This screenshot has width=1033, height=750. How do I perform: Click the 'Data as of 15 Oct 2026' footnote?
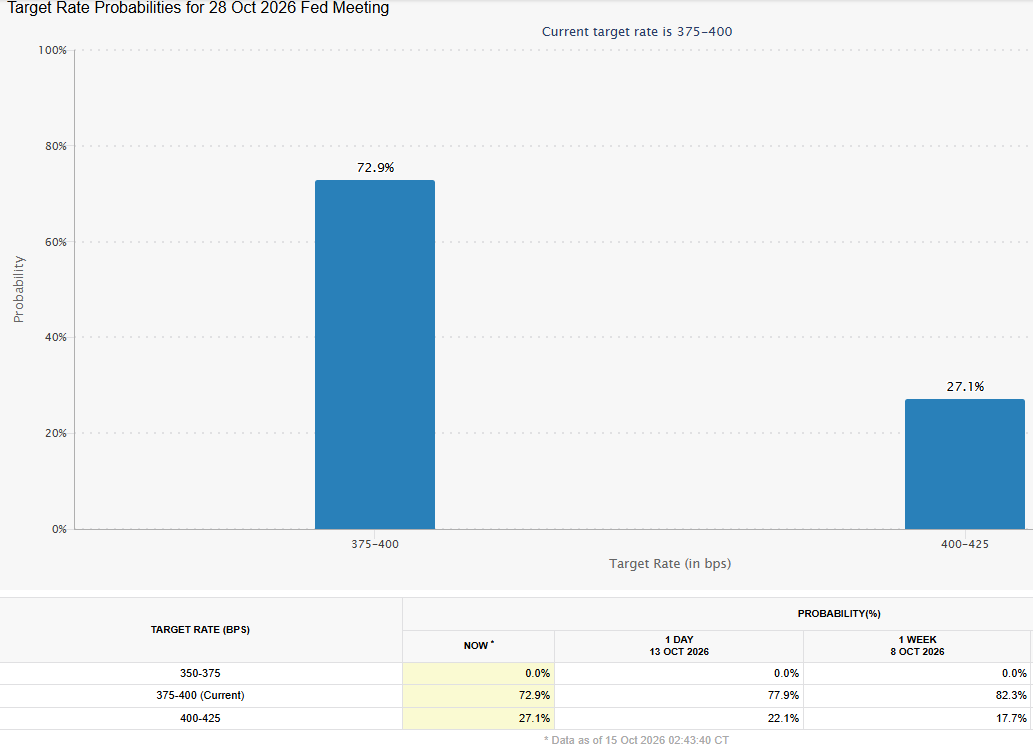point(636,740)
